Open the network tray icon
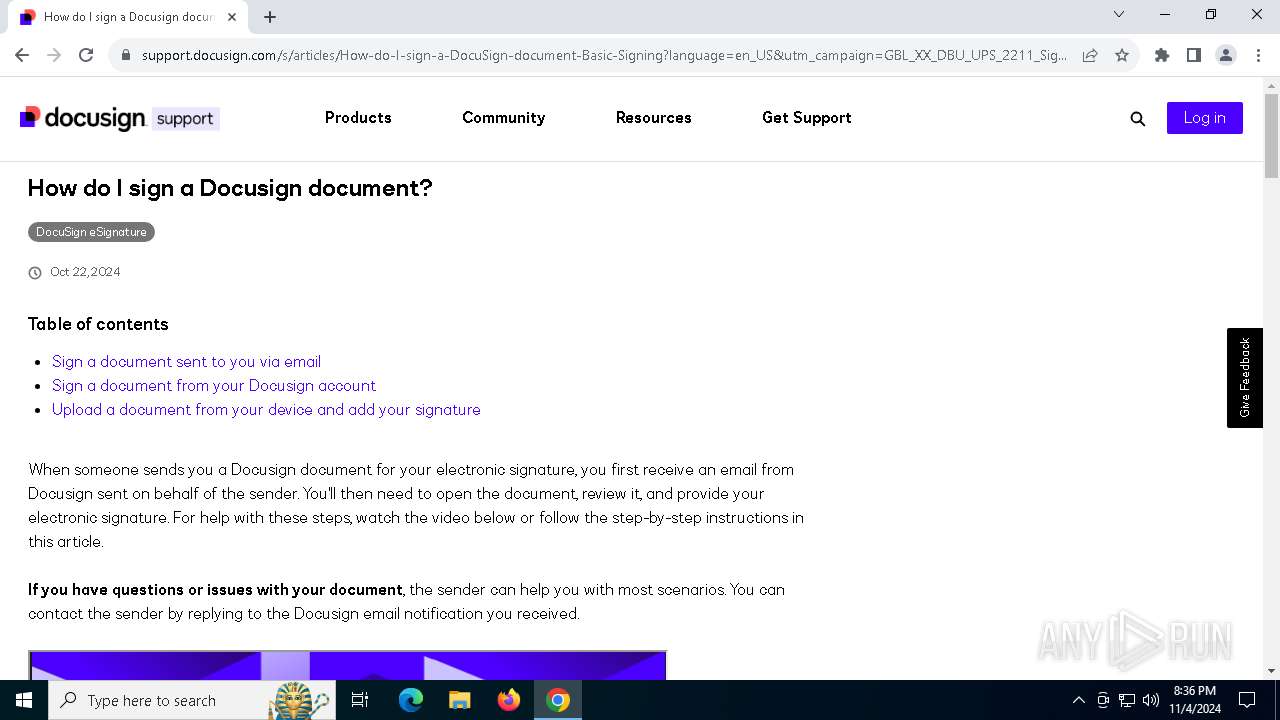The height and width of the screenshot is (720, 1280). (1127, 700)
